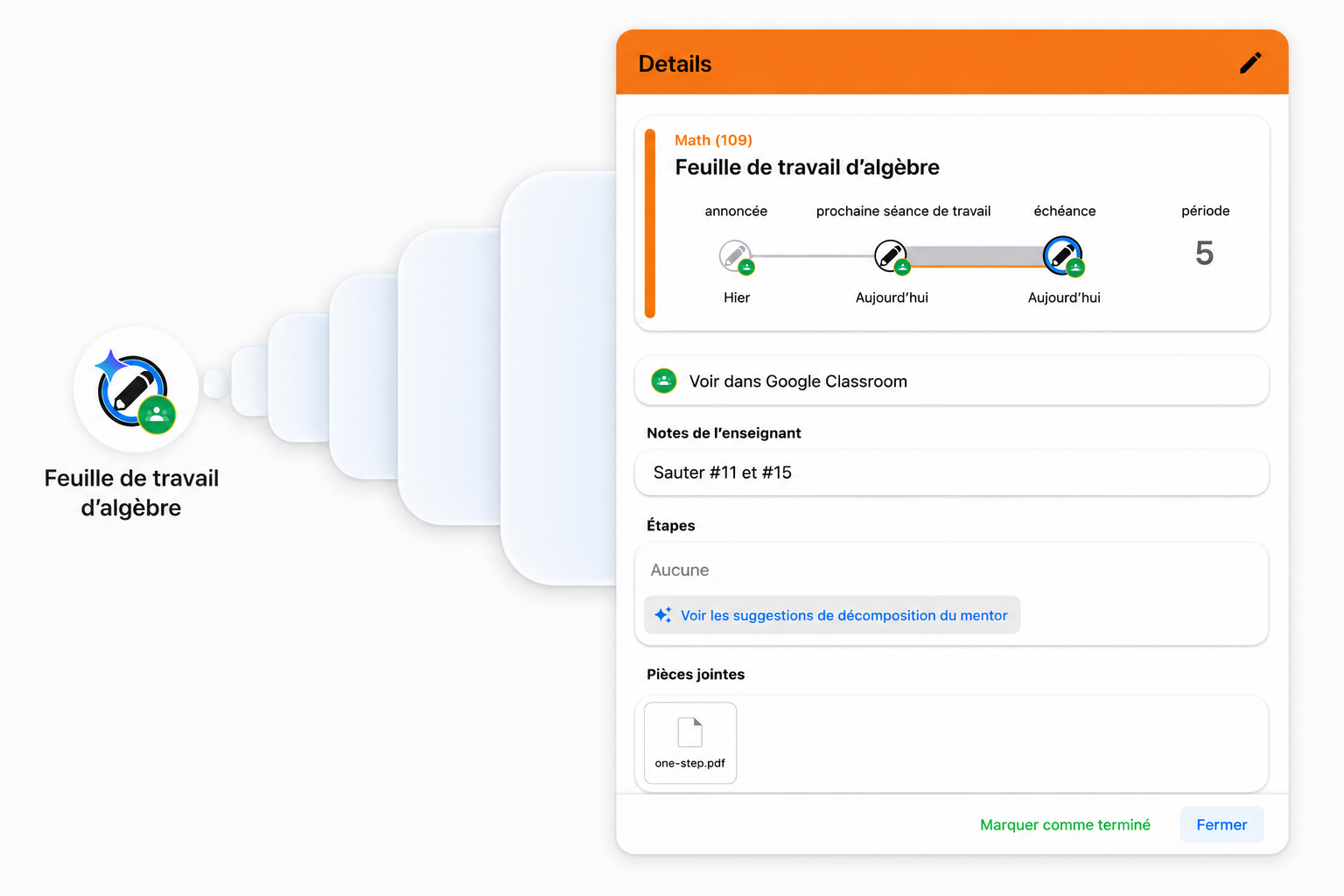Click the greyed 'annoncée' pencil timeline icon
The width and height of the screenshot is (1344, 896).
(736, 256)
